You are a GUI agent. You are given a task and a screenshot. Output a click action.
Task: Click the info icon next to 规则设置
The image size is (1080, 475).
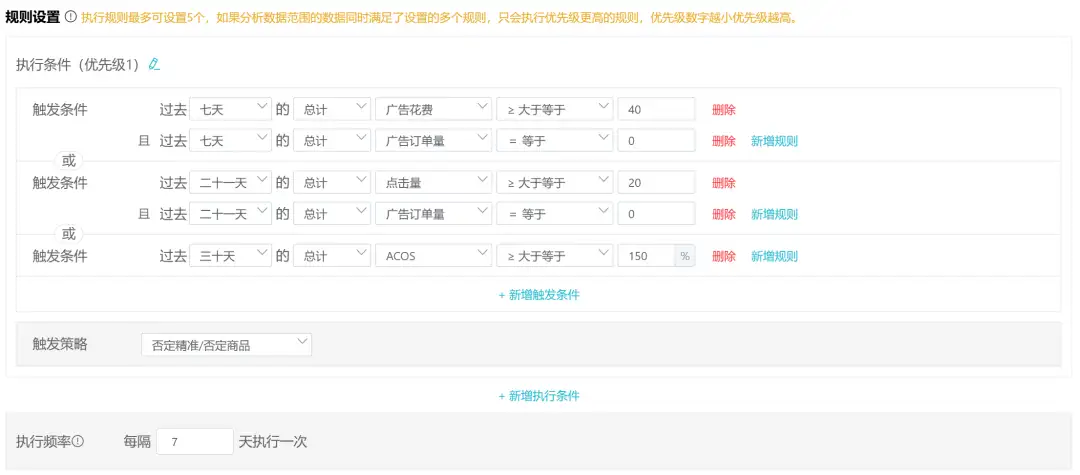(x=71, y=18)
